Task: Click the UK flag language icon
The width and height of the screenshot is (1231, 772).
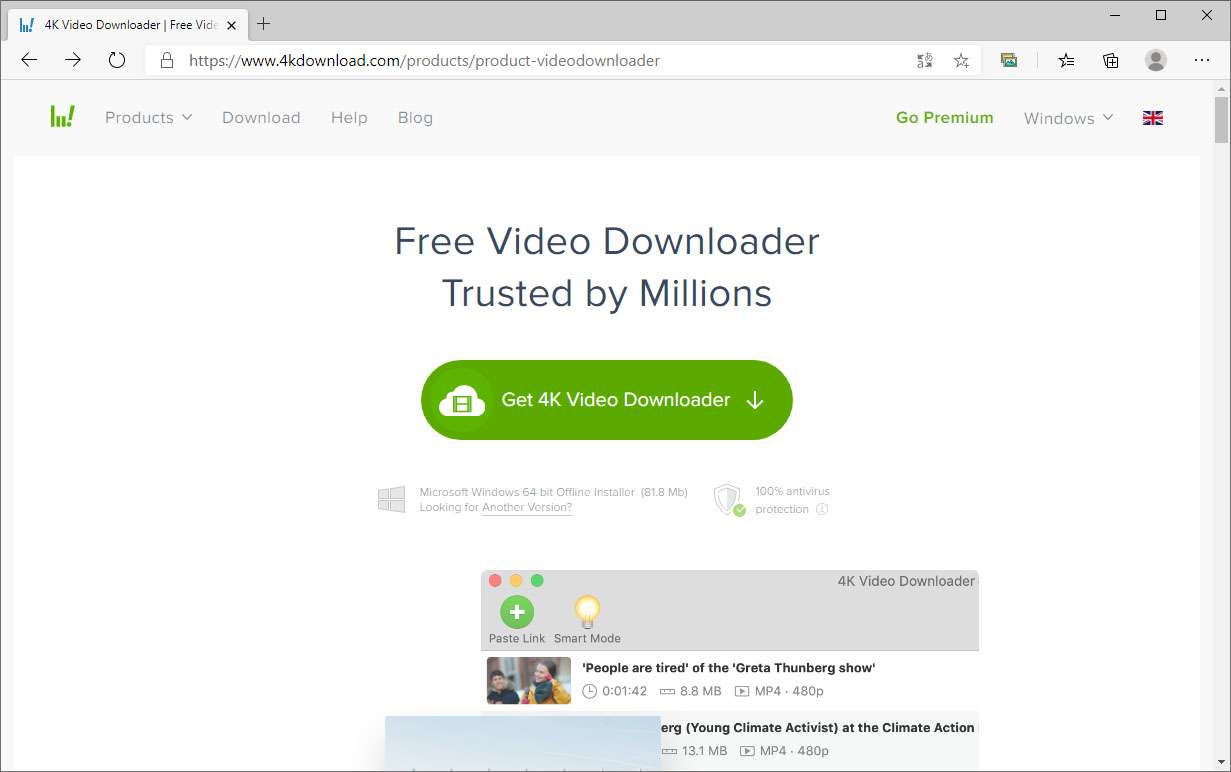Action: pos(1153,118)
